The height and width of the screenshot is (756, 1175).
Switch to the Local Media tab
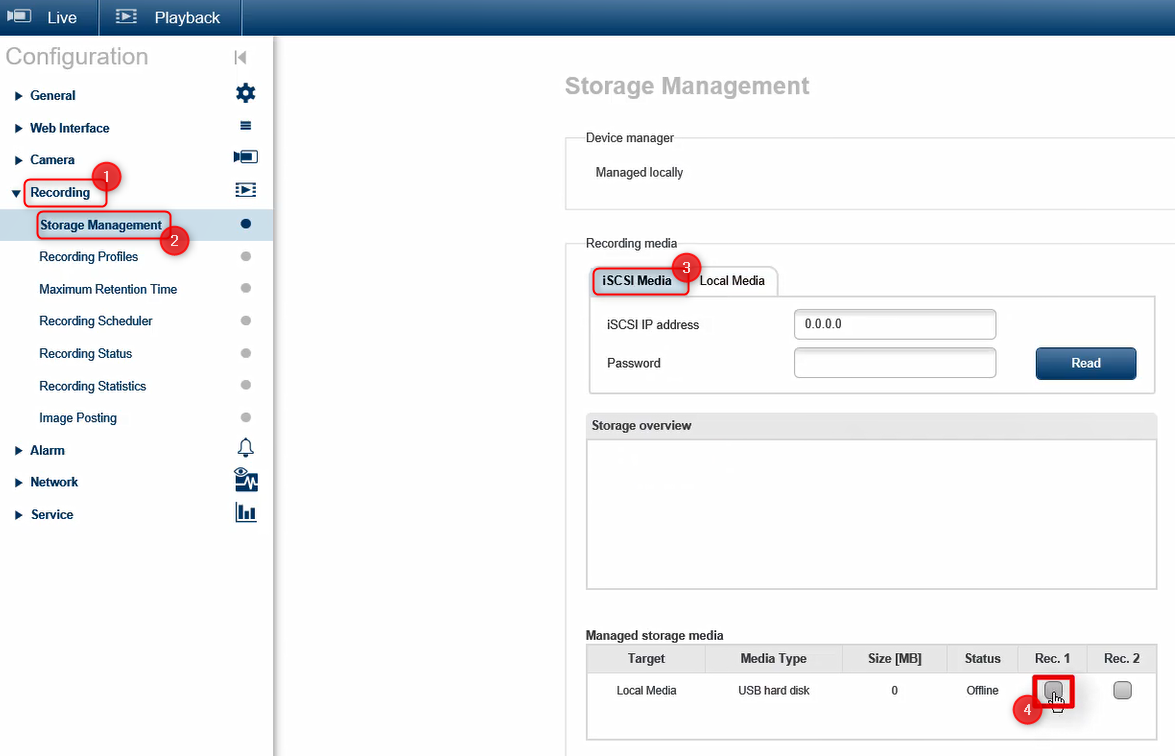pyautogui.click(x=732, y=281)
